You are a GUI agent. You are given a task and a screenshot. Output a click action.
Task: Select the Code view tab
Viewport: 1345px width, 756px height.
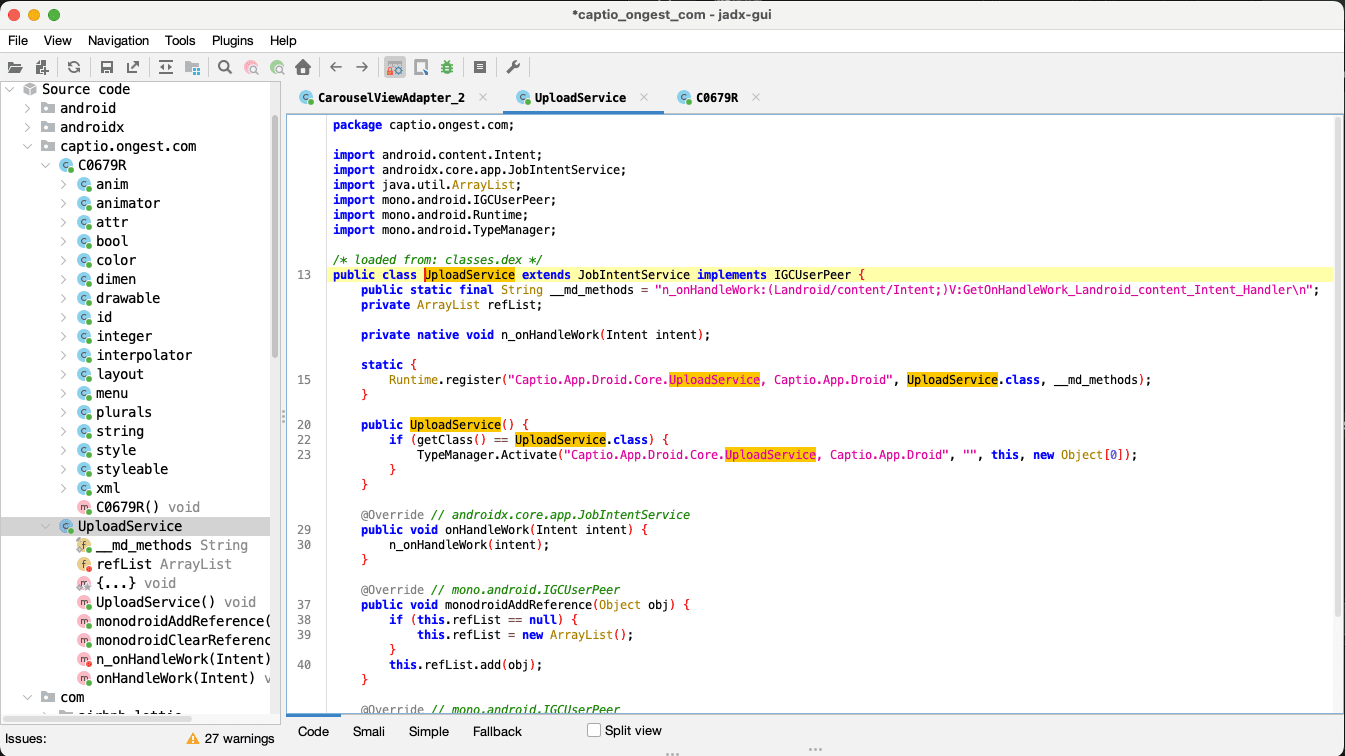pos(313,731)
